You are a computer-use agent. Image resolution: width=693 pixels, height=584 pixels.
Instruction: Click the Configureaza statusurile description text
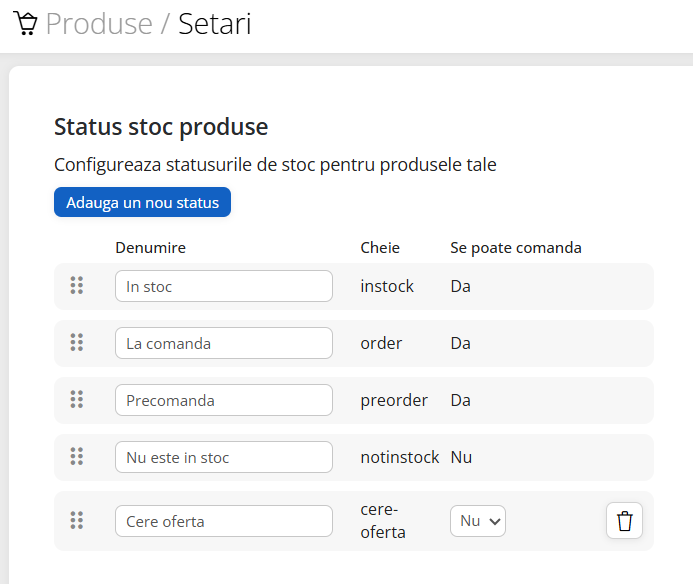pyautogui.click(x=275, y=164)
